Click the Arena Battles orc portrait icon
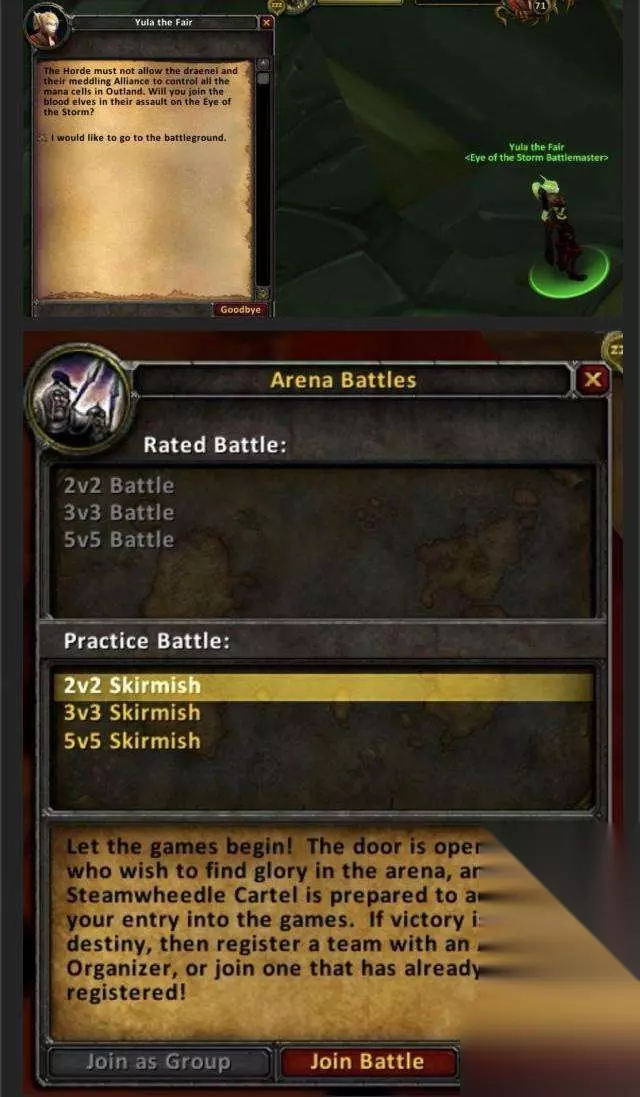The height and width of the screenshot is (1097, 640). (78, 397)
